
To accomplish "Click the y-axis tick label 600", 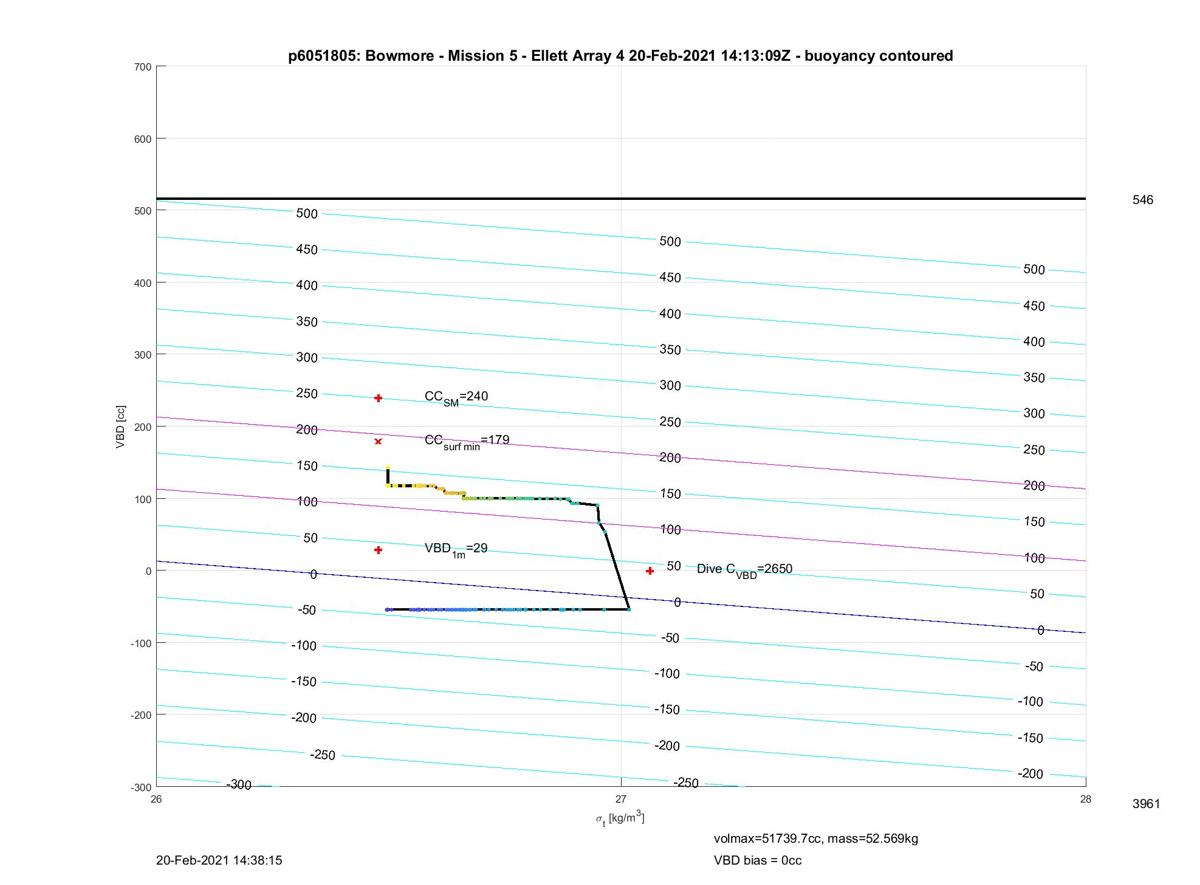I will coord(142,139).
